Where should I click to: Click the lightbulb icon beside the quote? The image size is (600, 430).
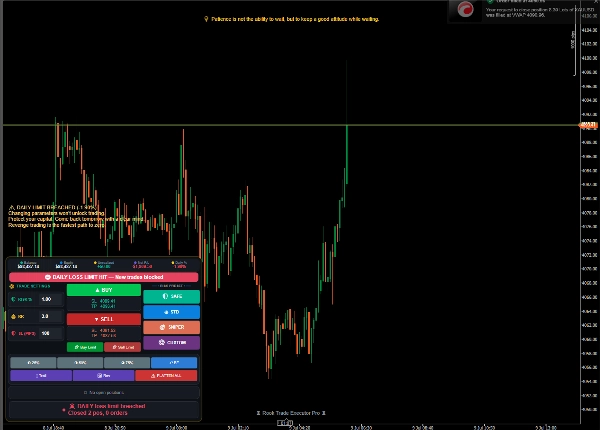(x=206, y=19)
